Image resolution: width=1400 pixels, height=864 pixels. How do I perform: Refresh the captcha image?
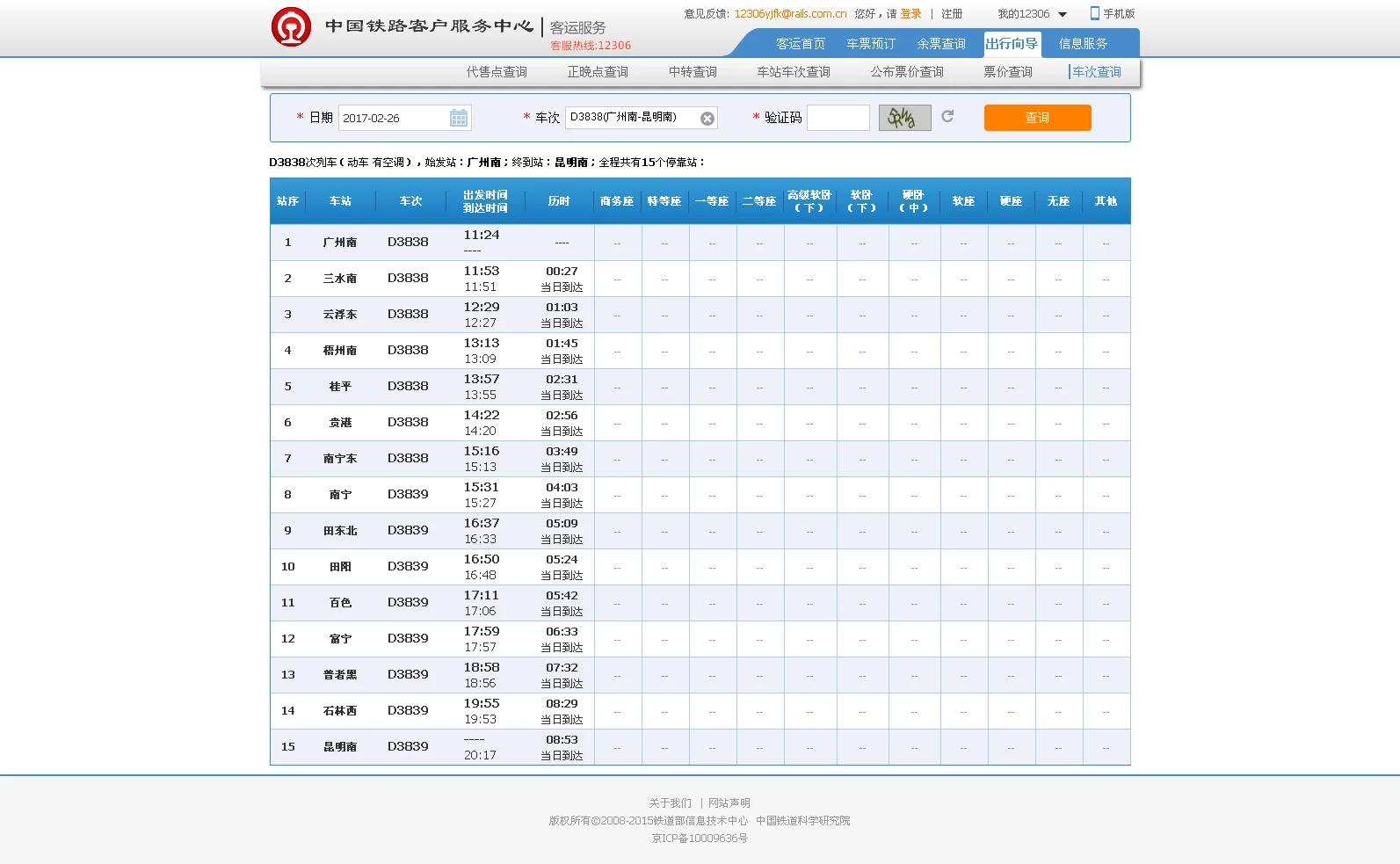coord(947,116)
